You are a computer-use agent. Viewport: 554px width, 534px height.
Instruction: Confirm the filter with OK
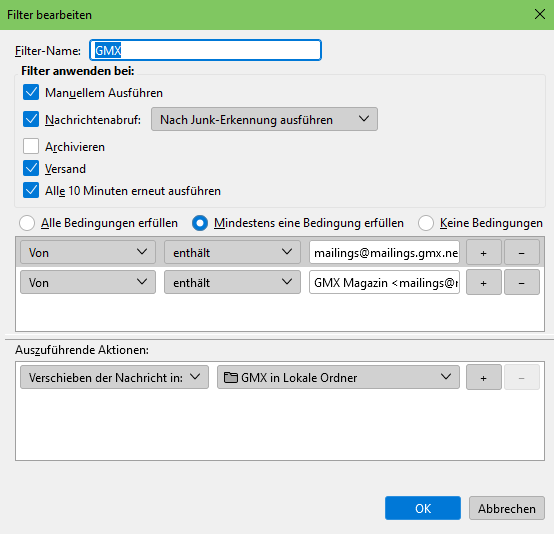click(423, 508)
